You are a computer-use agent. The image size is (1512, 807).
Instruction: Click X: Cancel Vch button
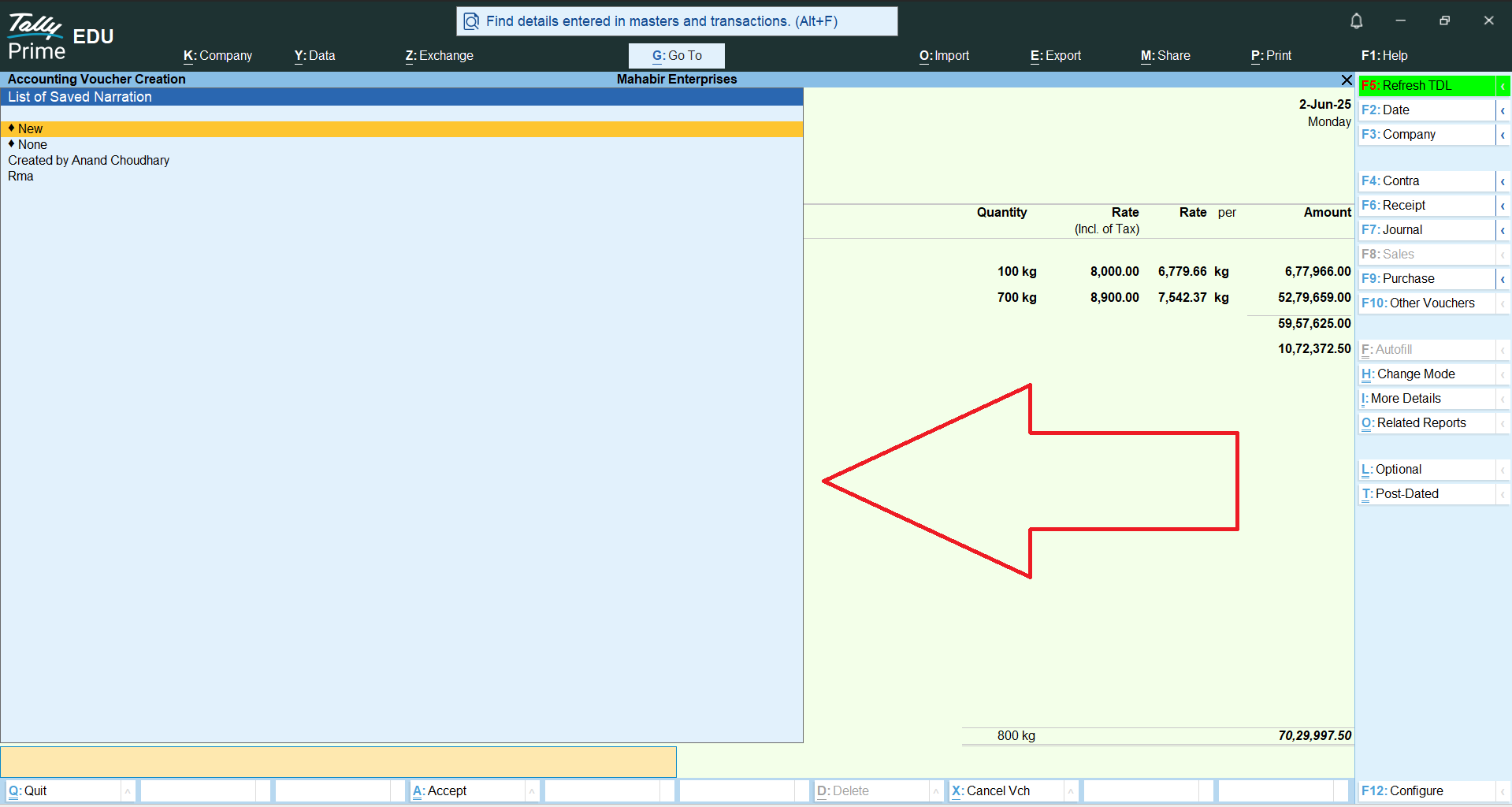[1006, 790]
